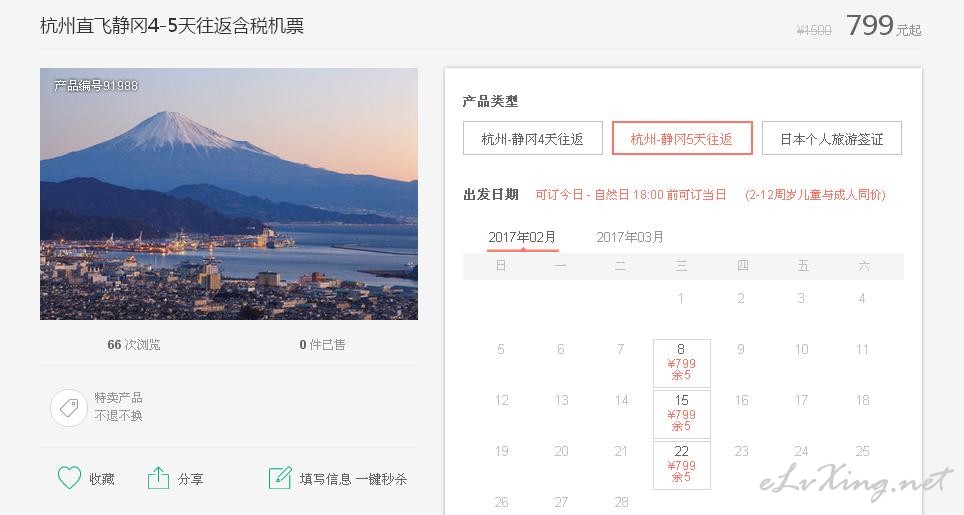Choose departure date February 22
The image size is (964, 515).
coord(682,465)
